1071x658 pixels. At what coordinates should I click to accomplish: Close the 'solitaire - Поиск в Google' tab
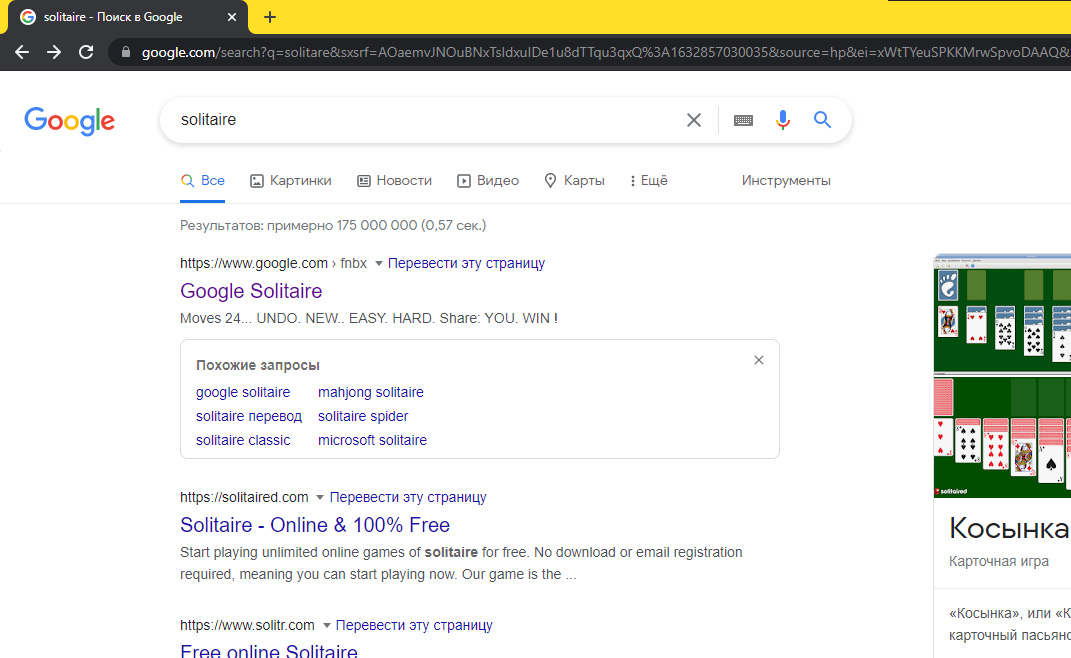point(232,17)
